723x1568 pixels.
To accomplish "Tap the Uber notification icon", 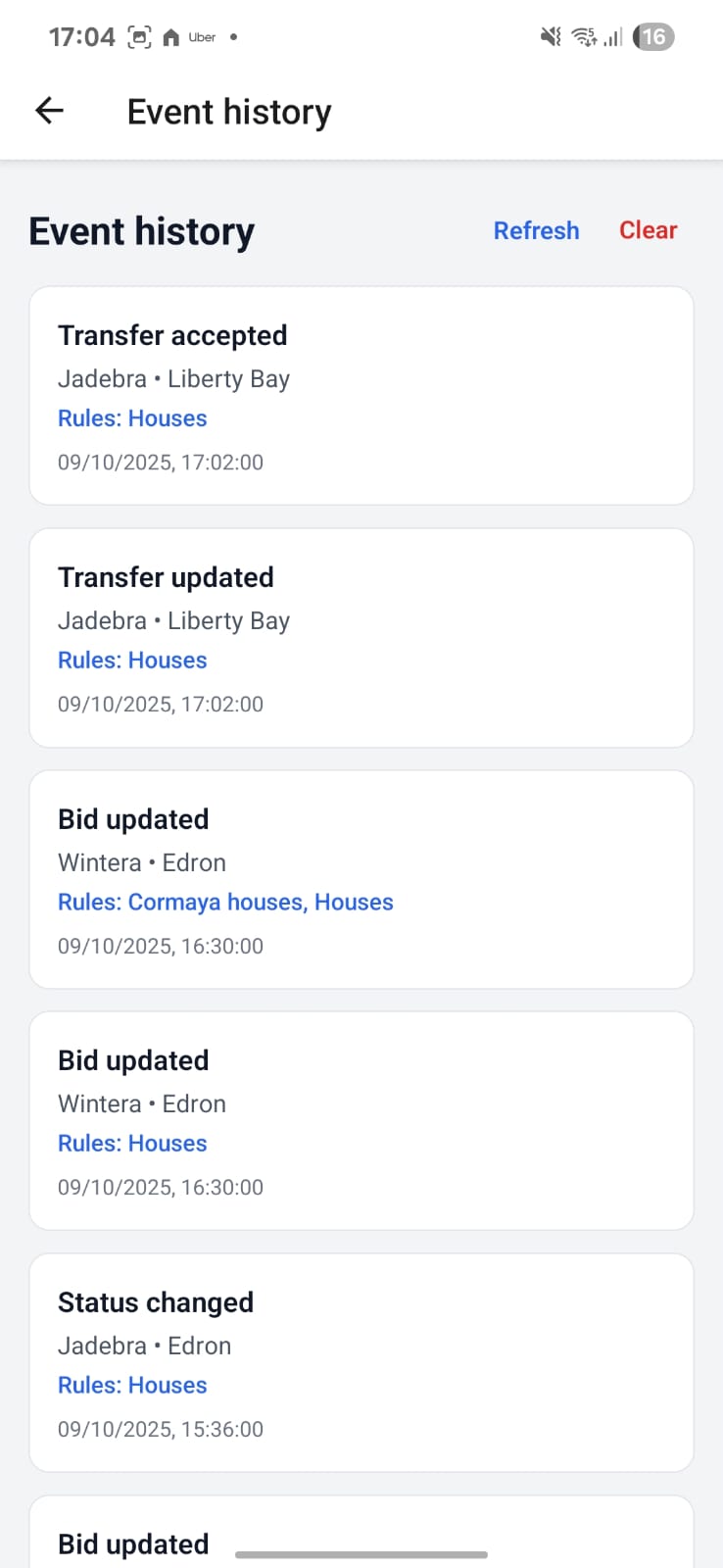I will (202, 37).
